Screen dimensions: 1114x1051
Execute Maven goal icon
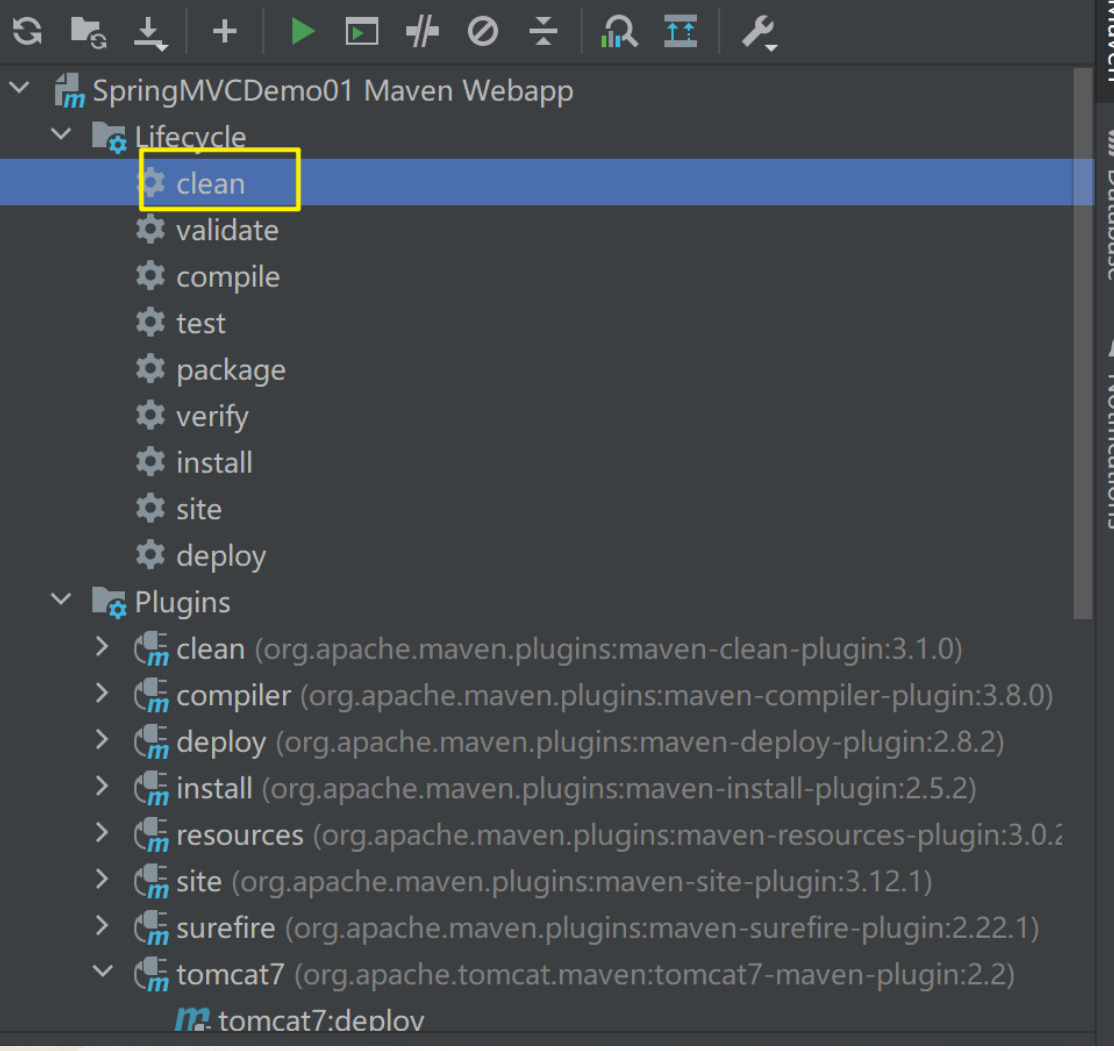tap(362, 32)
